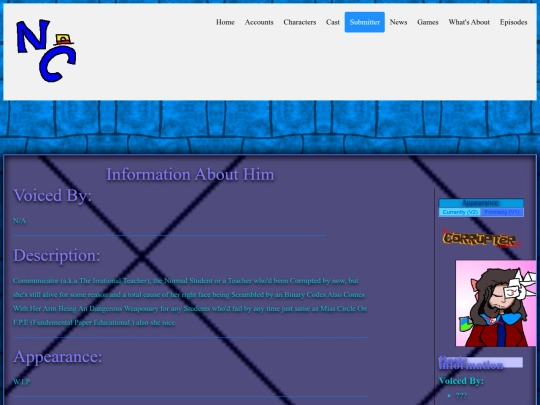Select the W.I.P appearance text

(21, 382)
